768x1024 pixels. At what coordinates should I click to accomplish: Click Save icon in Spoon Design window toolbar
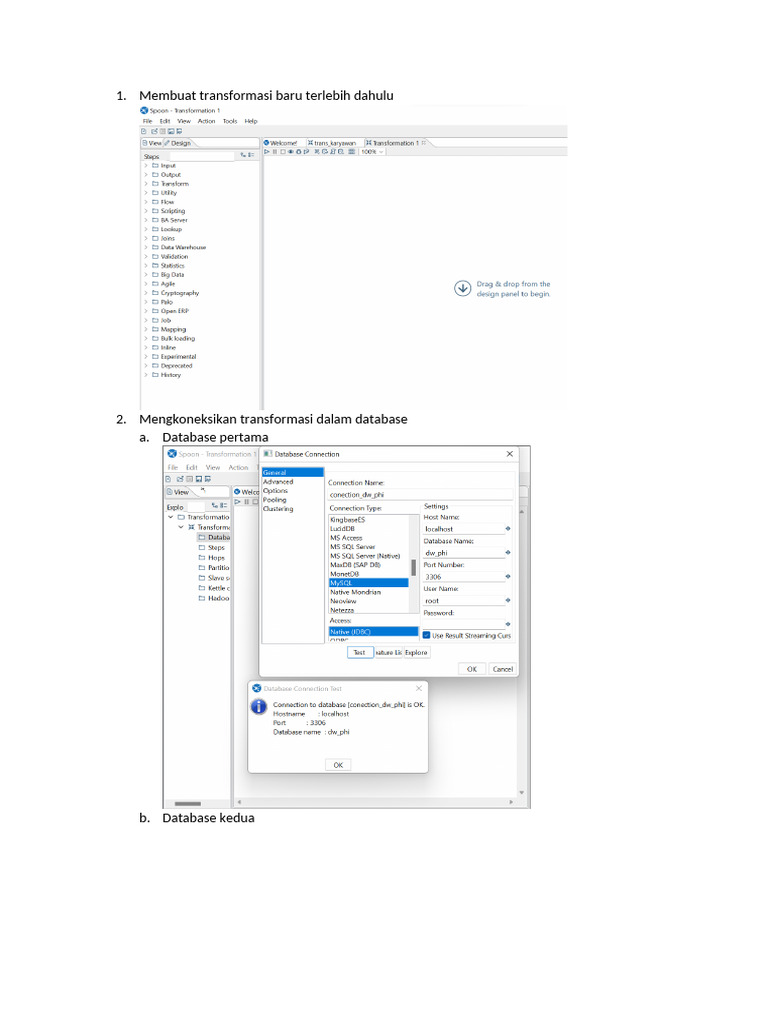pyautogui.click(x=171, y=131)
